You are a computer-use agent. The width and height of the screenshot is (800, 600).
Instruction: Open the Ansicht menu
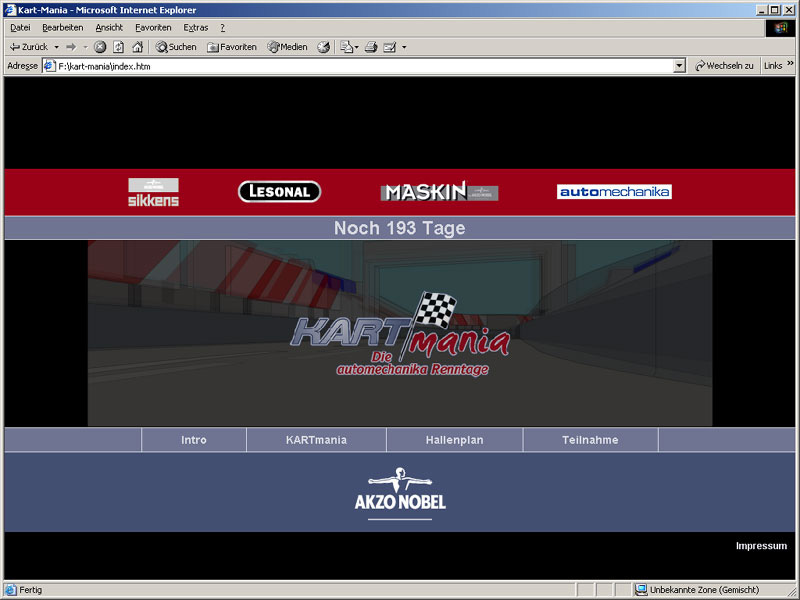point(109,28)
